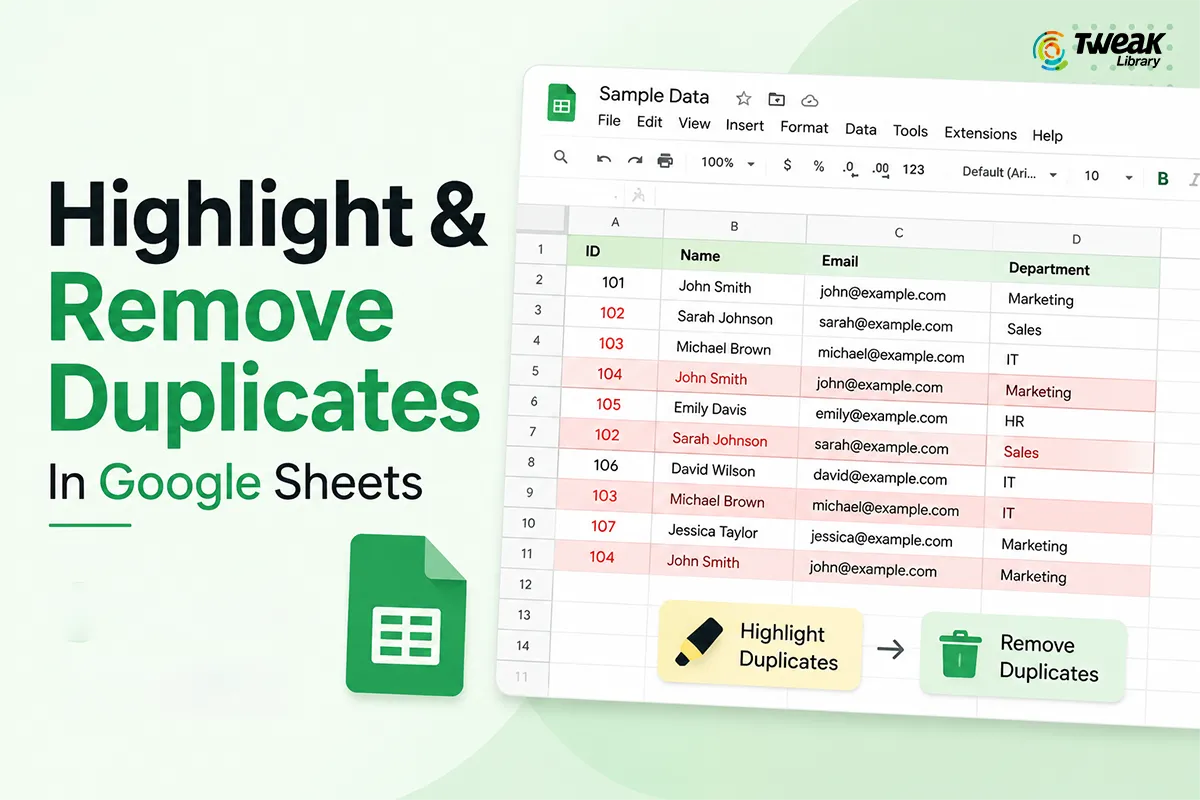Rename the Sample Data title

coord(654,96)
